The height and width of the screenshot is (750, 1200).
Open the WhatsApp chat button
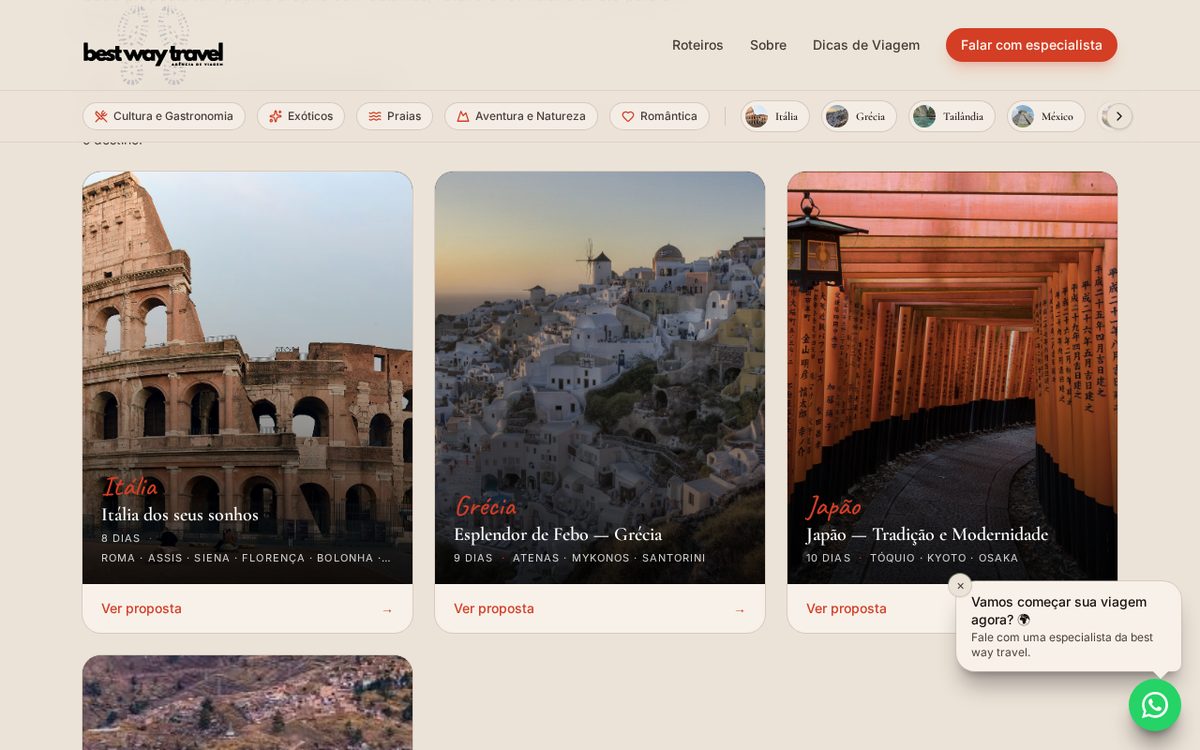[x=1155, y=705]
